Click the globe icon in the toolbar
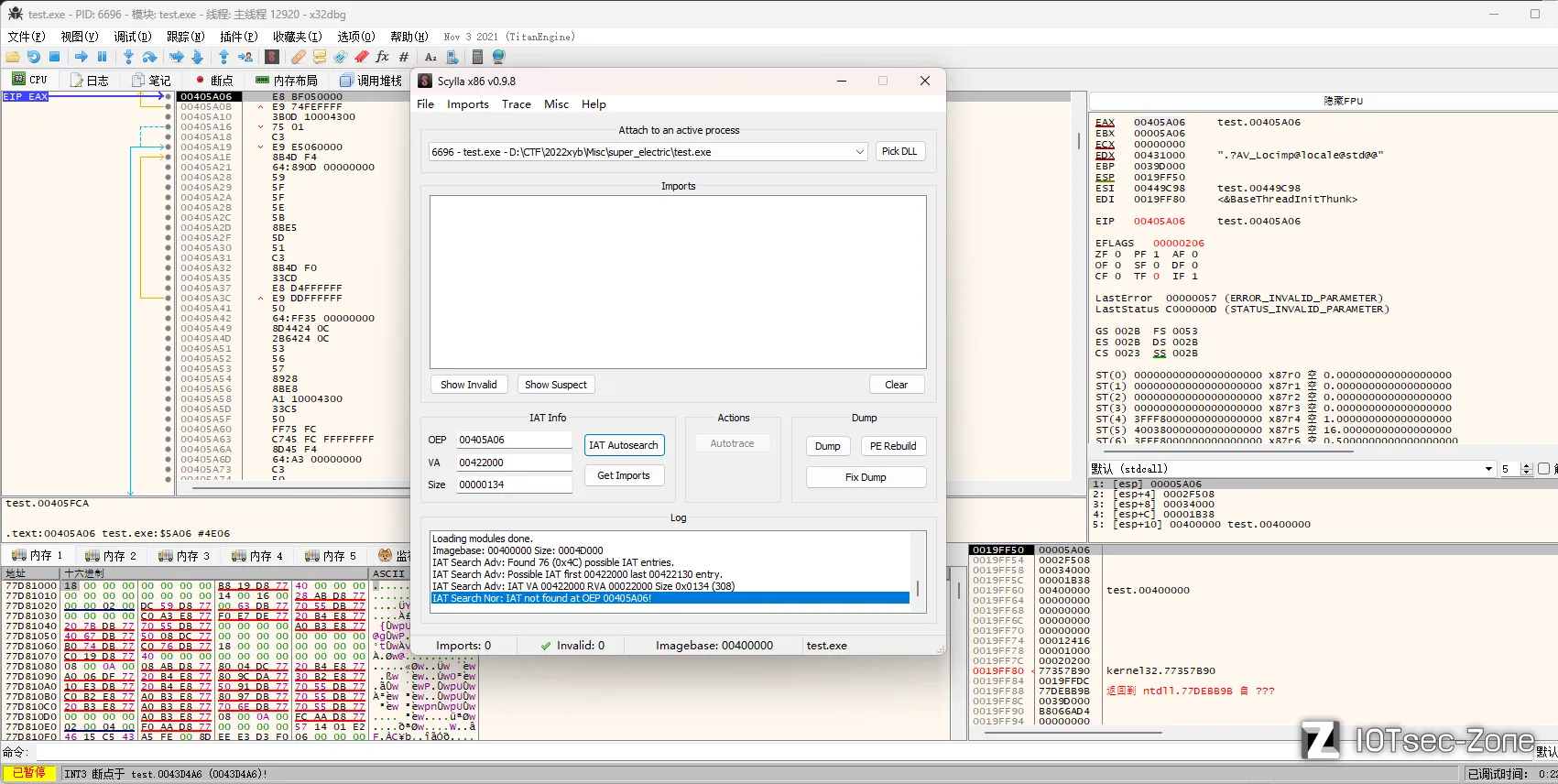 coord(499,57)
